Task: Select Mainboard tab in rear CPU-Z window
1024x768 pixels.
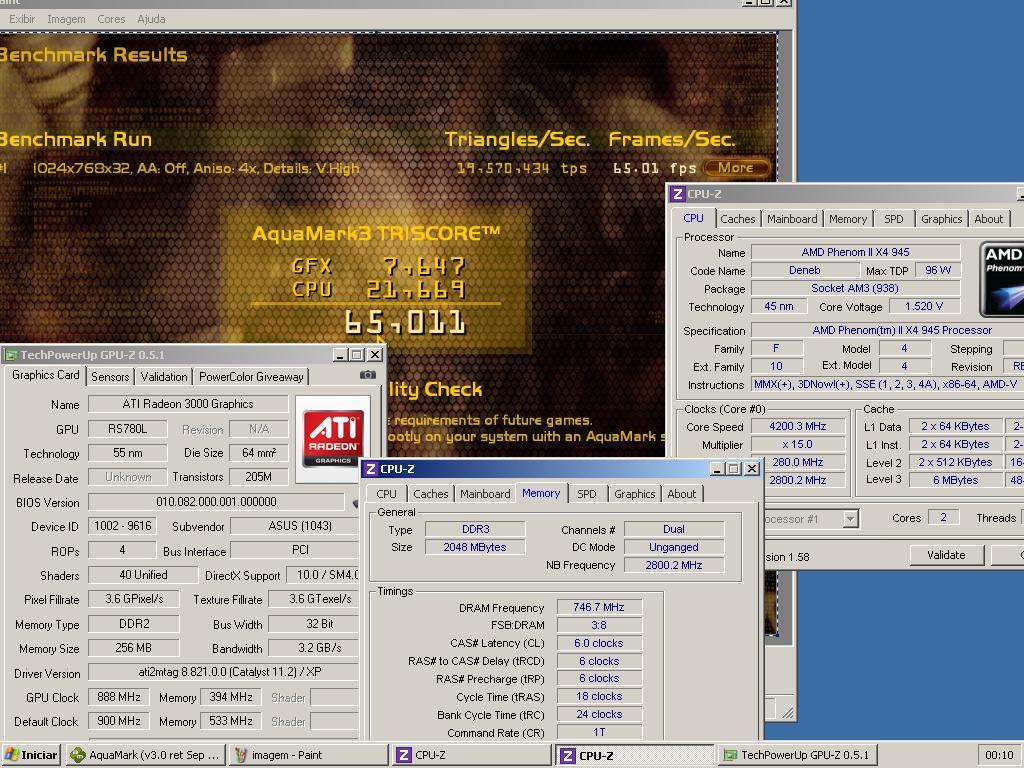Action: click(792, 219)
